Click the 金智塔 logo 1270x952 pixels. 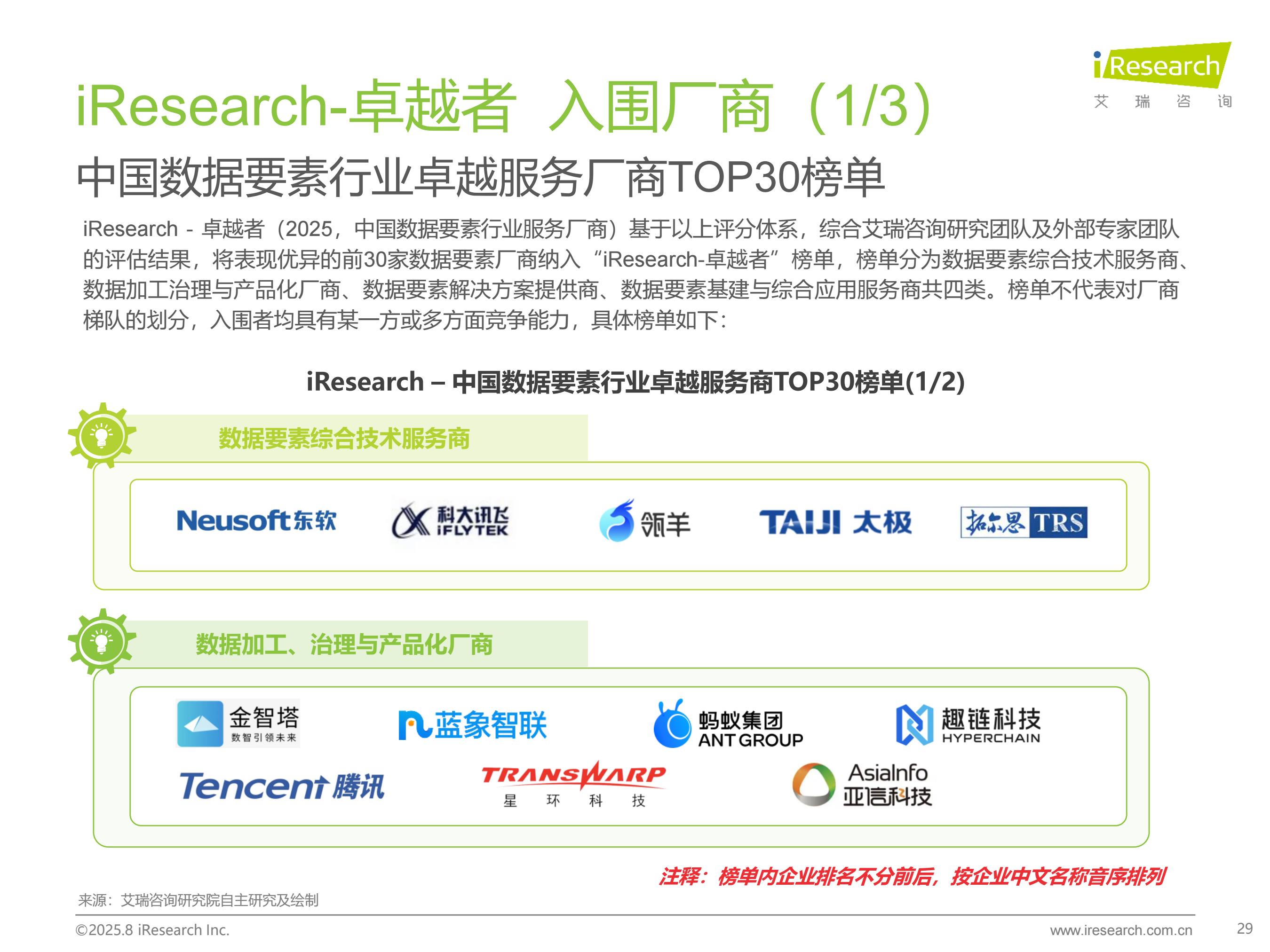click(238, 724)
